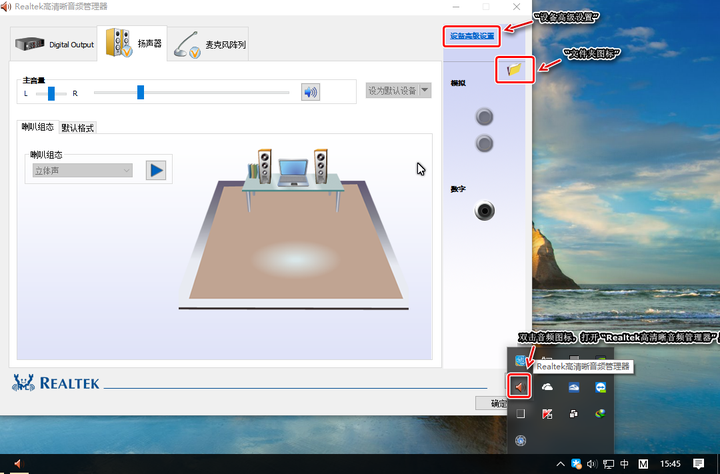720x474 pixels.
Task: Click the microphone array tab icon
Action: 187,45
